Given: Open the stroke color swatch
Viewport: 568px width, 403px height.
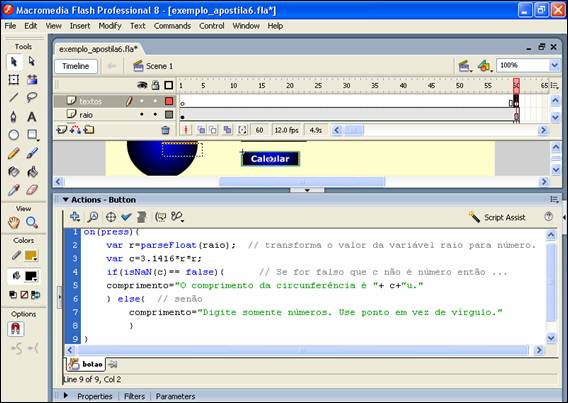Looking at the screenshot, I should (x=31, y=256).
